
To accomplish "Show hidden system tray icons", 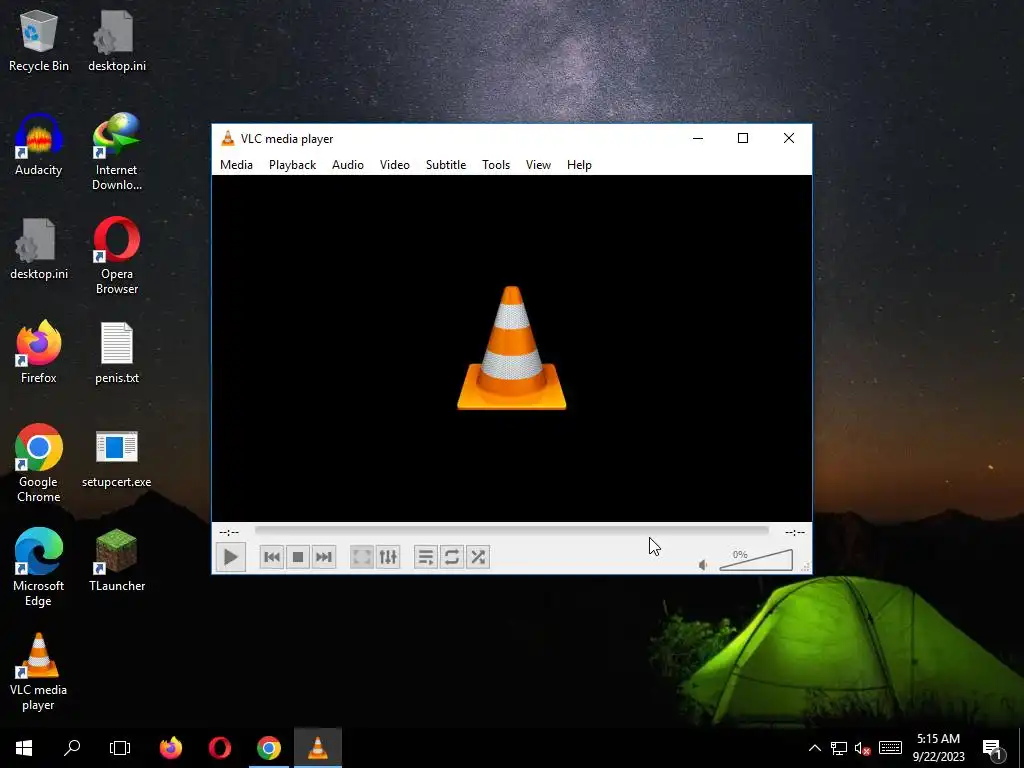I will point(815,748).
